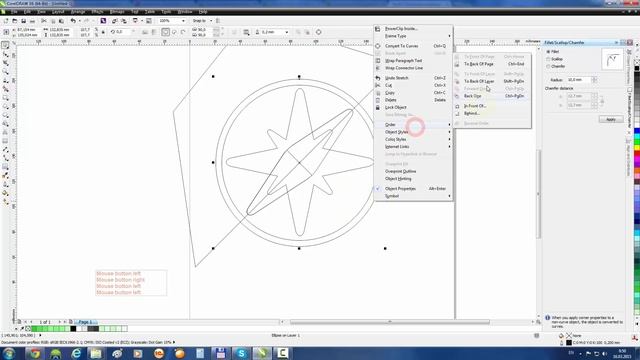Screen dimensions: 640x360
Task: Click the File Explorer folder taskbar icon
Action: pos(97,353)
